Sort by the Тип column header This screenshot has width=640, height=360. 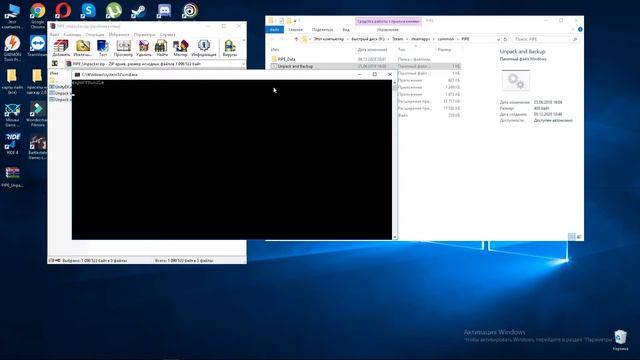[x=402, y=50]
